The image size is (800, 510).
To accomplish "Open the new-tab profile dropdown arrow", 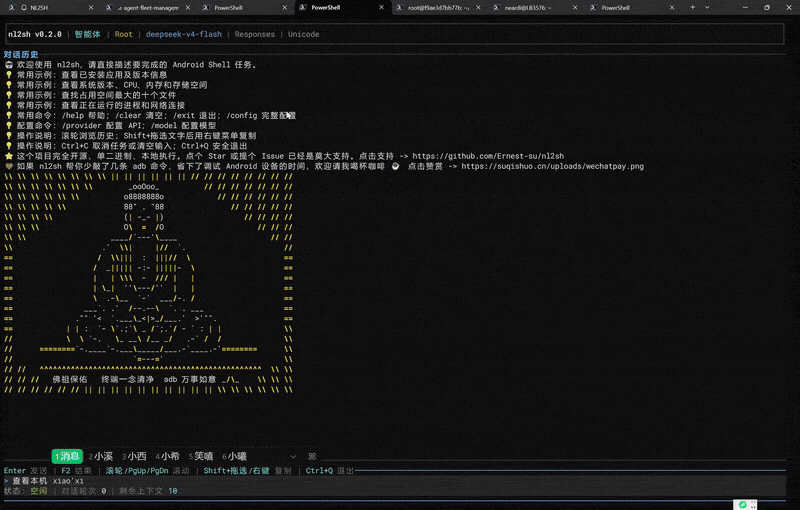I will pyautogui.click(x=707, y=7).
